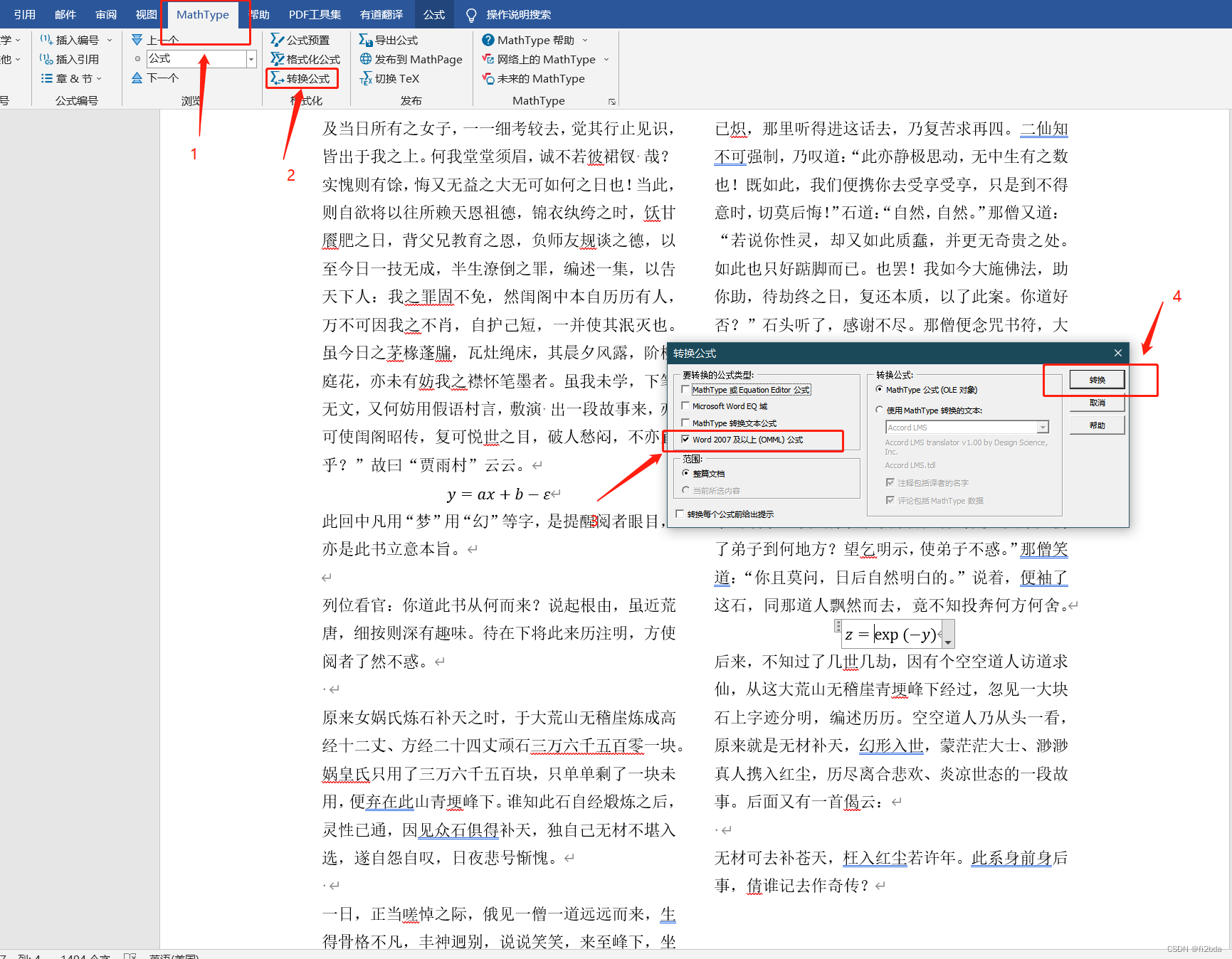
Task: Open the MathType ribbon tab
Action: click(x=203, y=14)
